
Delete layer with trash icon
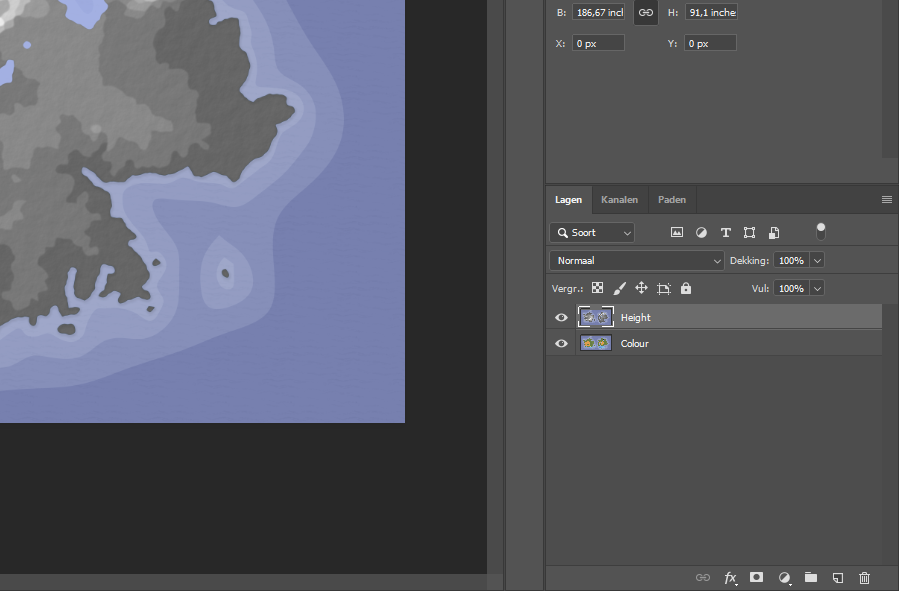click(864, 577)
